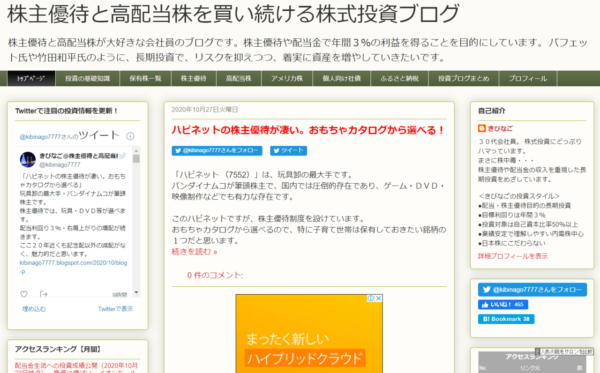
Task: Open the 投資ブログまとめ menu item
Action: click(464, 78)
